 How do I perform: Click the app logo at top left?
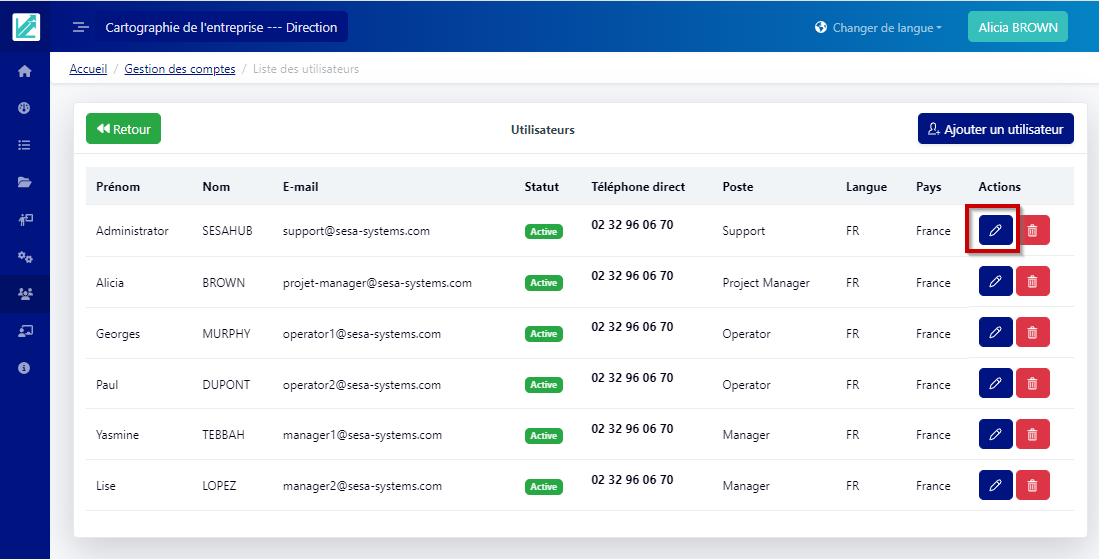(x=26, y=27)
